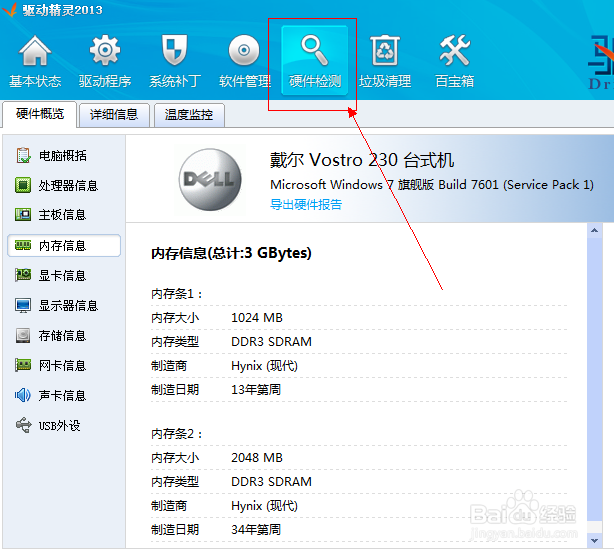Click the 显卡信息 graphics card icon
614x555 pixels.
tap(23, 275)
